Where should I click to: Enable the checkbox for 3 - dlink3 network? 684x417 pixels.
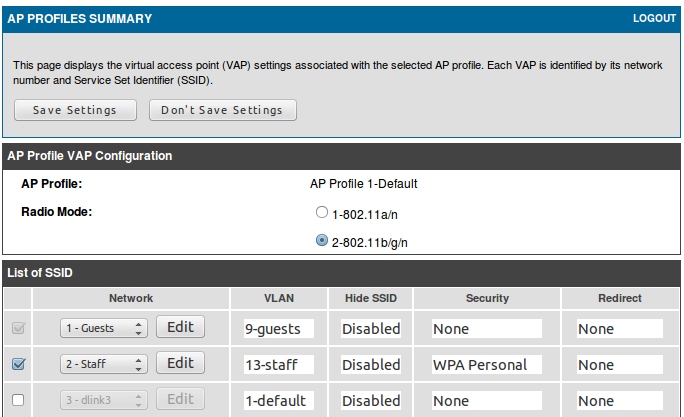pos(18,400)
